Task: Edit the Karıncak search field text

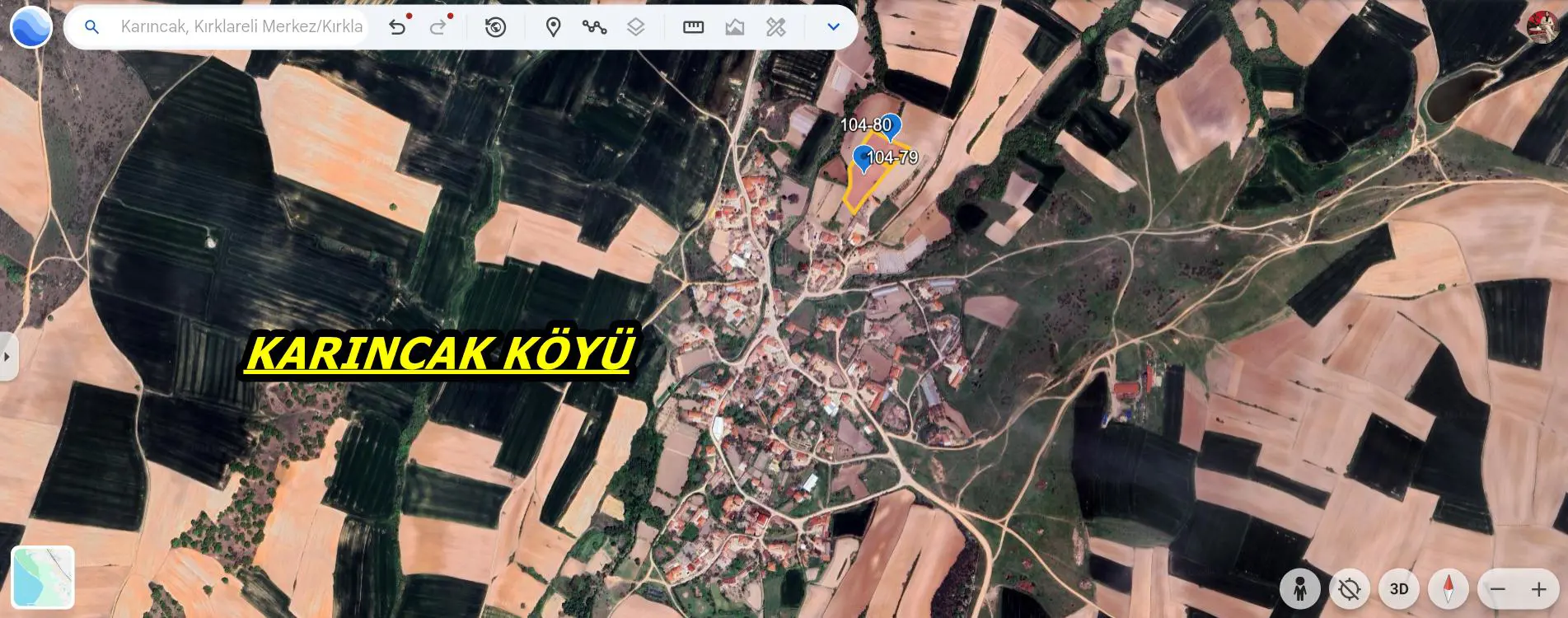Action: click(x=241, y=26)
